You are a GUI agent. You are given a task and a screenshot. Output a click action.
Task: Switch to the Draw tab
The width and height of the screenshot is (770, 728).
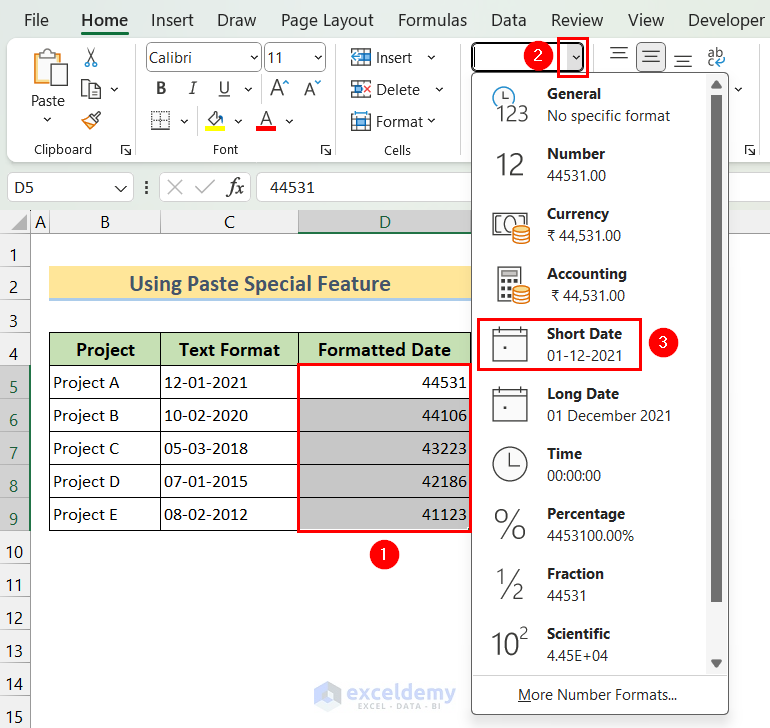pos(237,20)
